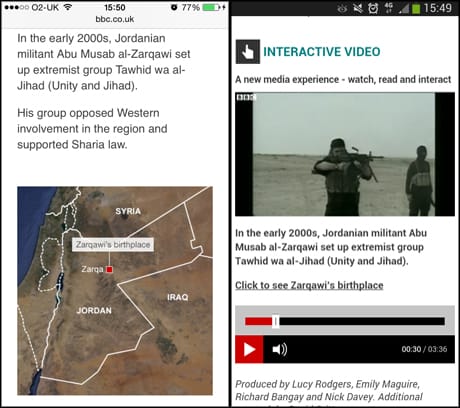Tap the green Android battery icon

(416, 8)
